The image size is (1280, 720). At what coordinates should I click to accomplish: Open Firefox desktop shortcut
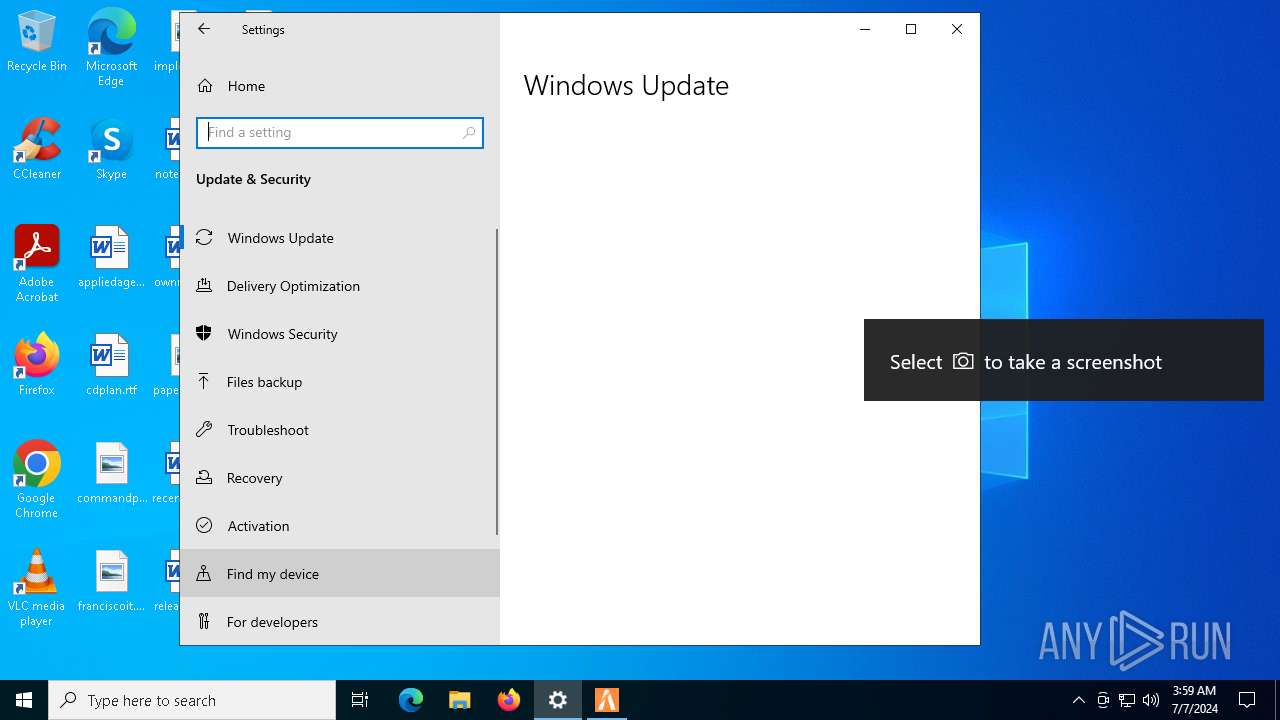tap(37, 365)
